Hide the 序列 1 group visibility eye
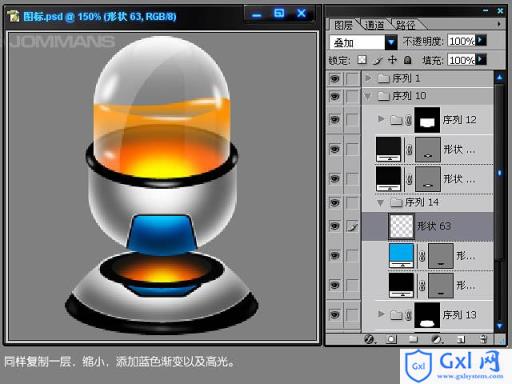The height and width of the screenshot is (384, 512). pyautogui.click(x=335, y=79)
